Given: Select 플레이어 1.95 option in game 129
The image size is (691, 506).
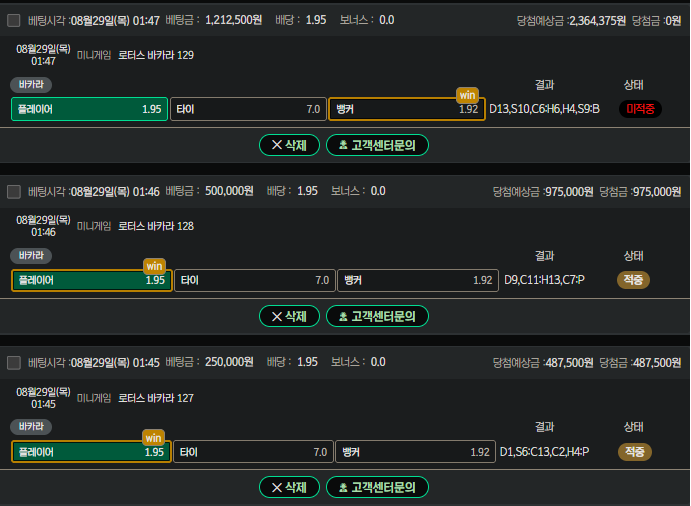Looking at the screenshot, I should click(89, 109).
